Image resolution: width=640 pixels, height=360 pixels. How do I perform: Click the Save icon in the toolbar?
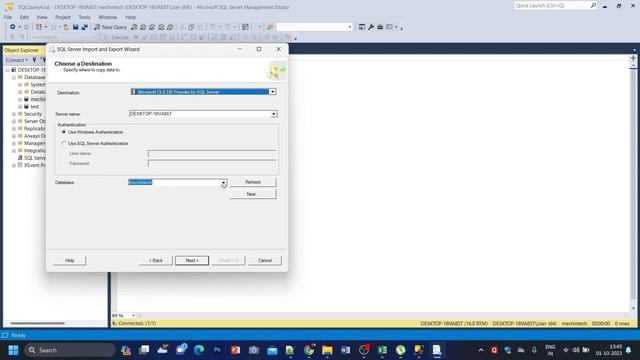pyautogui.click(x=76, y=27)
